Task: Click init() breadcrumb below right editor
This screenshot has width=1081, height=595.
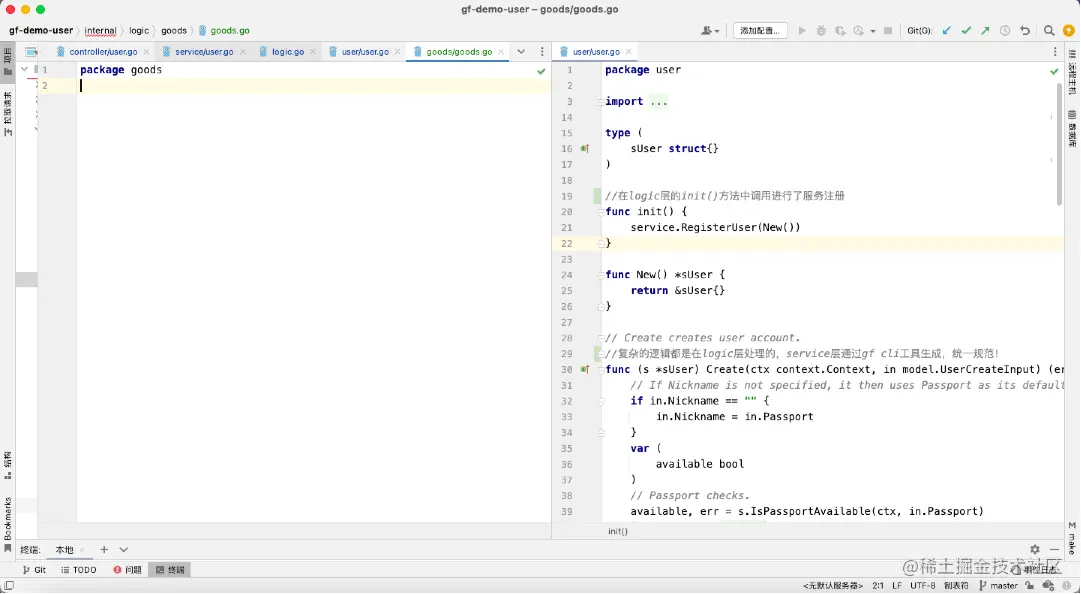Action: (x=618, y=531)
